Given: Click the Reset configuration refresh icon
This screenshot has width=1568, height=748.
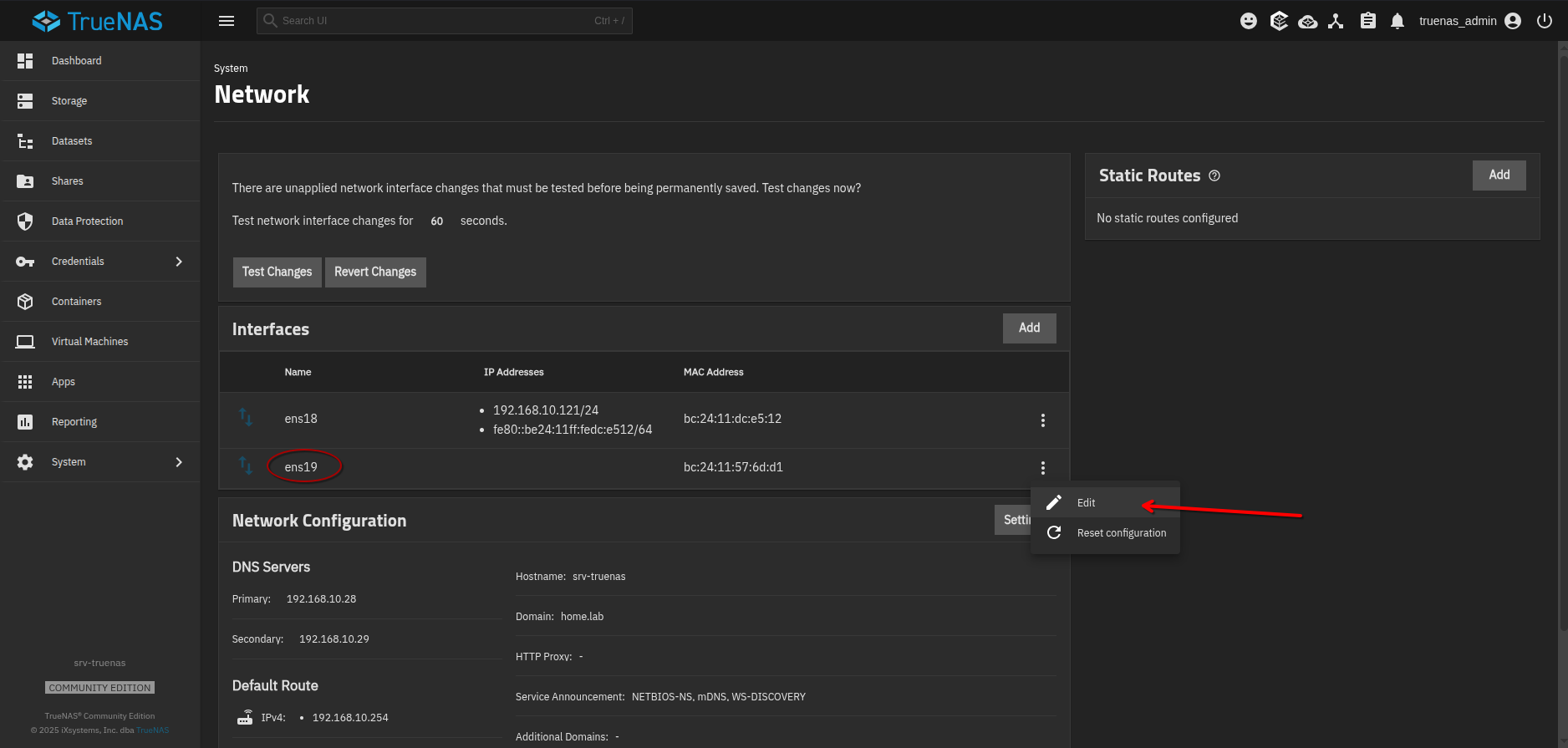Looking at the screenshot, I should tap(1054, 532).
